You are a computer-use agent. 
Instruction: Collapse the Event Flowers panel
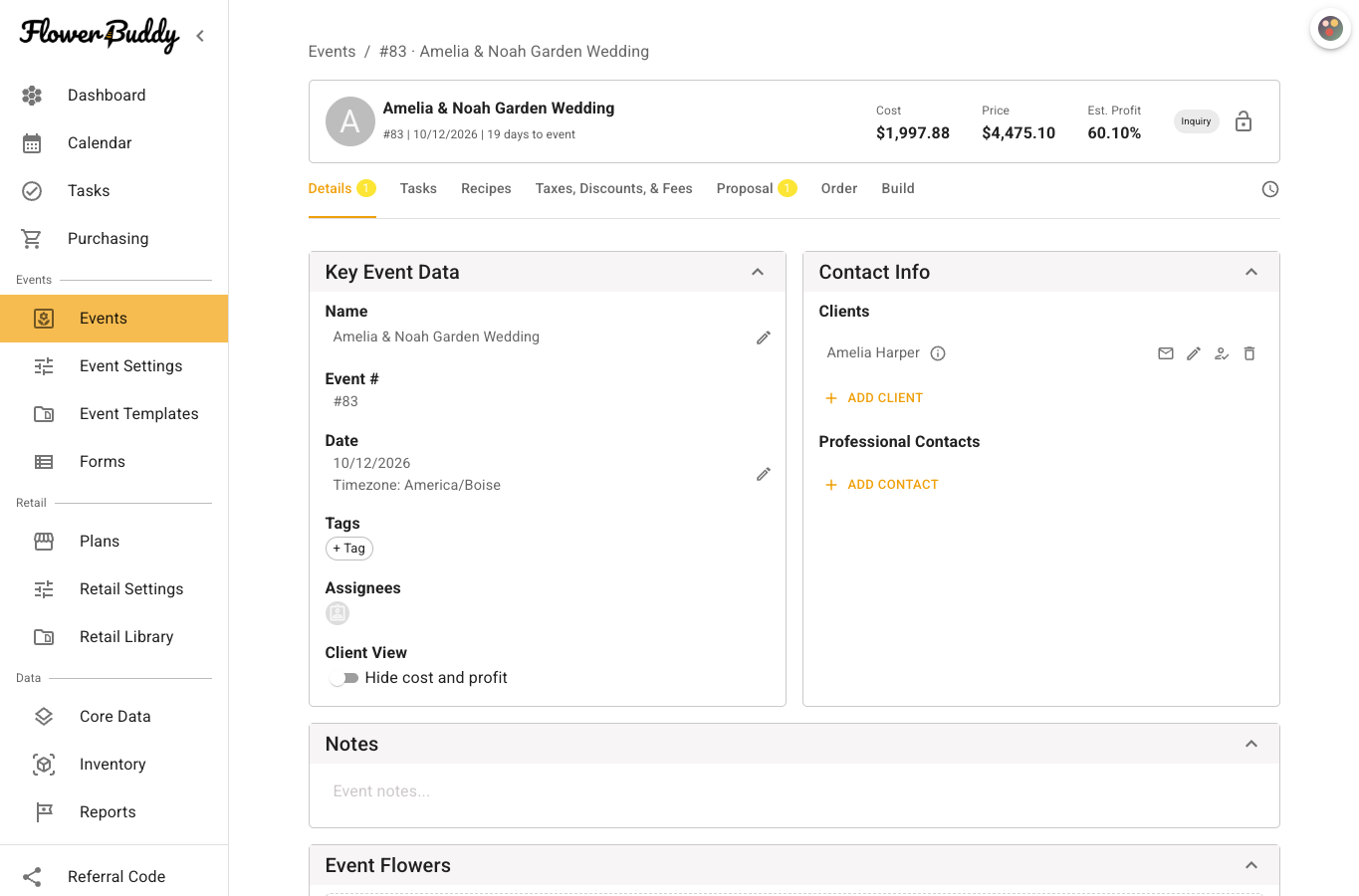[1251, 865]
